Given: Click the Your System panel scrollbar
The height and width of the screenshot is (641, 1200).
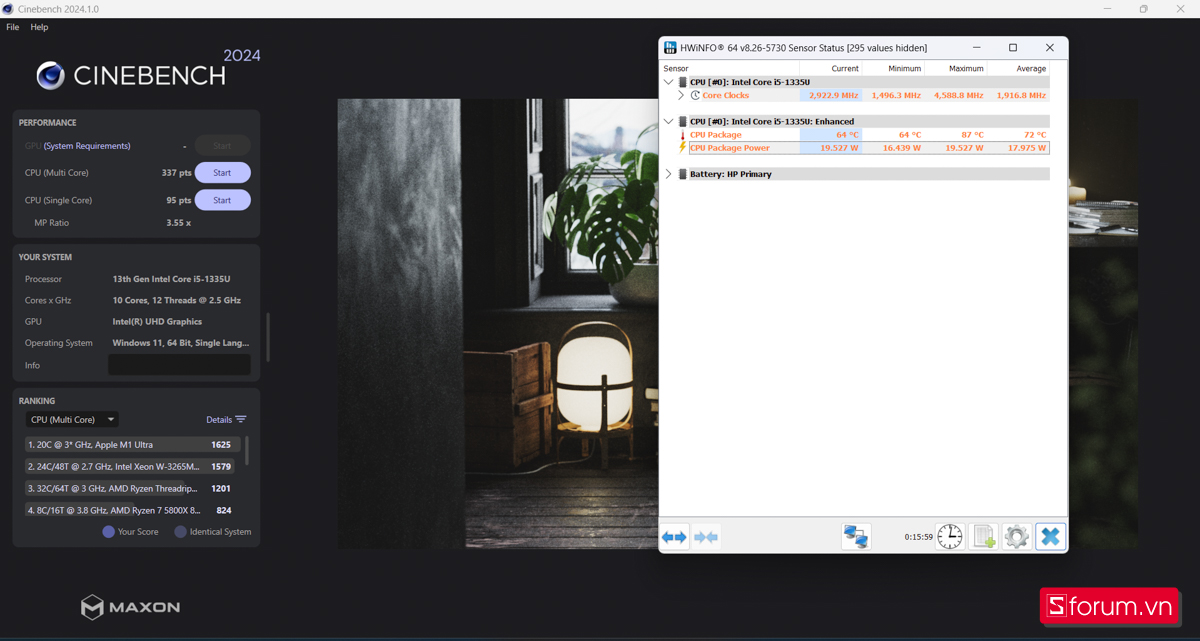Looking at the screenshot, I should coord(268,338).
